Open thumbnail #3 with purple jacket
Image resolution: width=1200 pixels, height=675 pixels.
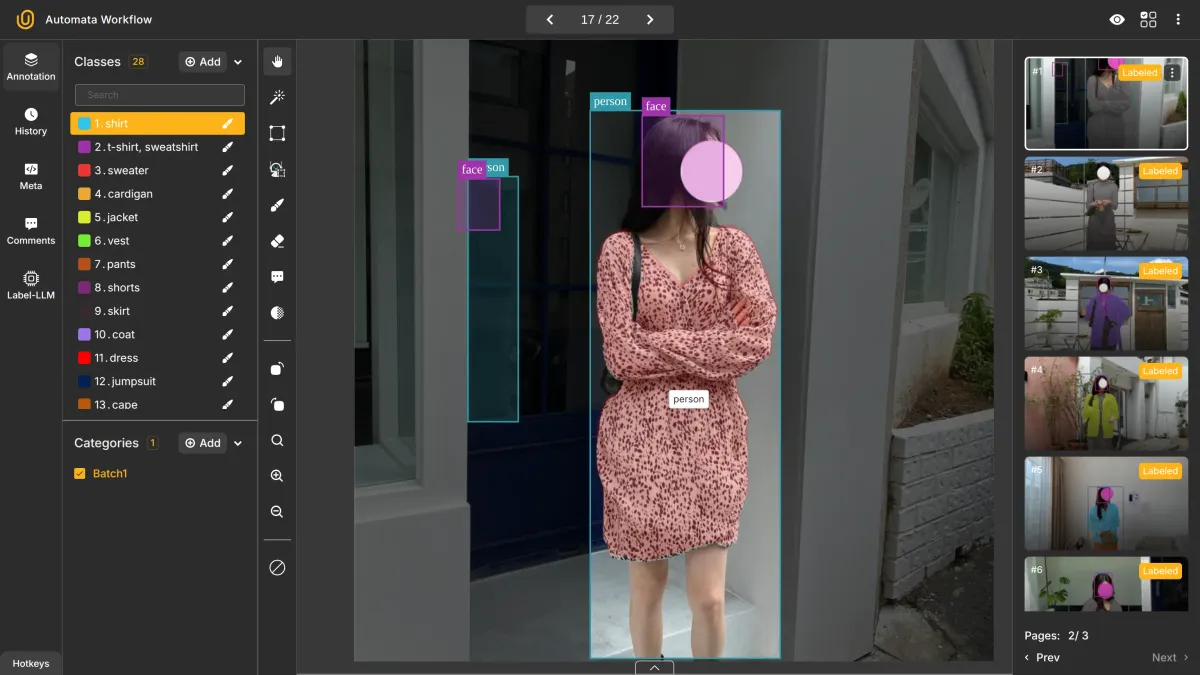1106,303
